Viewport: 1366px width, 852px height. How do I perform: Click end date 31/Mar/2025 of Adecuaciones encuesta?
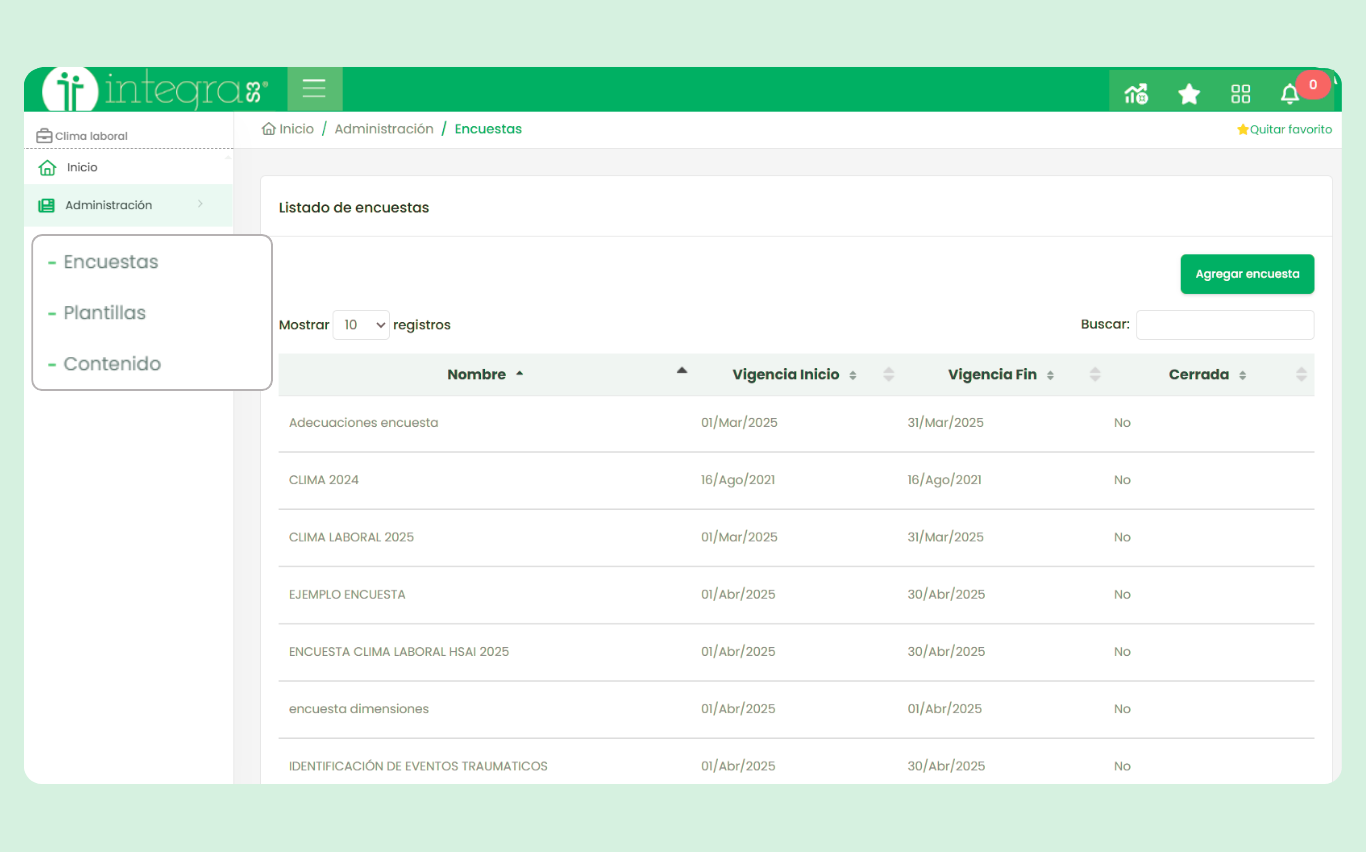(x=946, y=423)
